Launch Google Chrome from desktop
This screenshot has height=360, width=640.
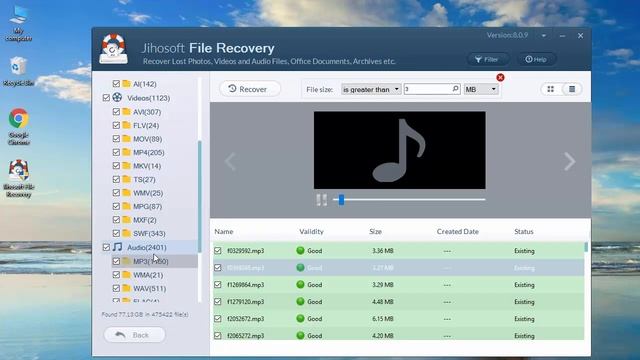coord(18,127)
